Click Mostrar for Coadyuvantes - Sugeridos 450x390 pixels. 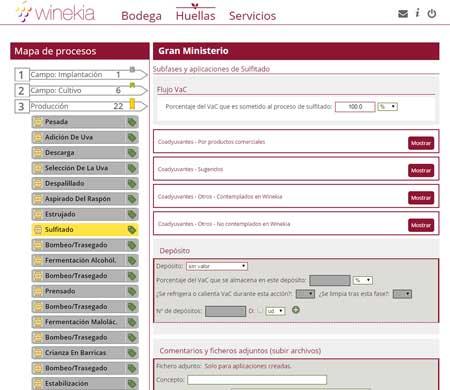point(421,170)
